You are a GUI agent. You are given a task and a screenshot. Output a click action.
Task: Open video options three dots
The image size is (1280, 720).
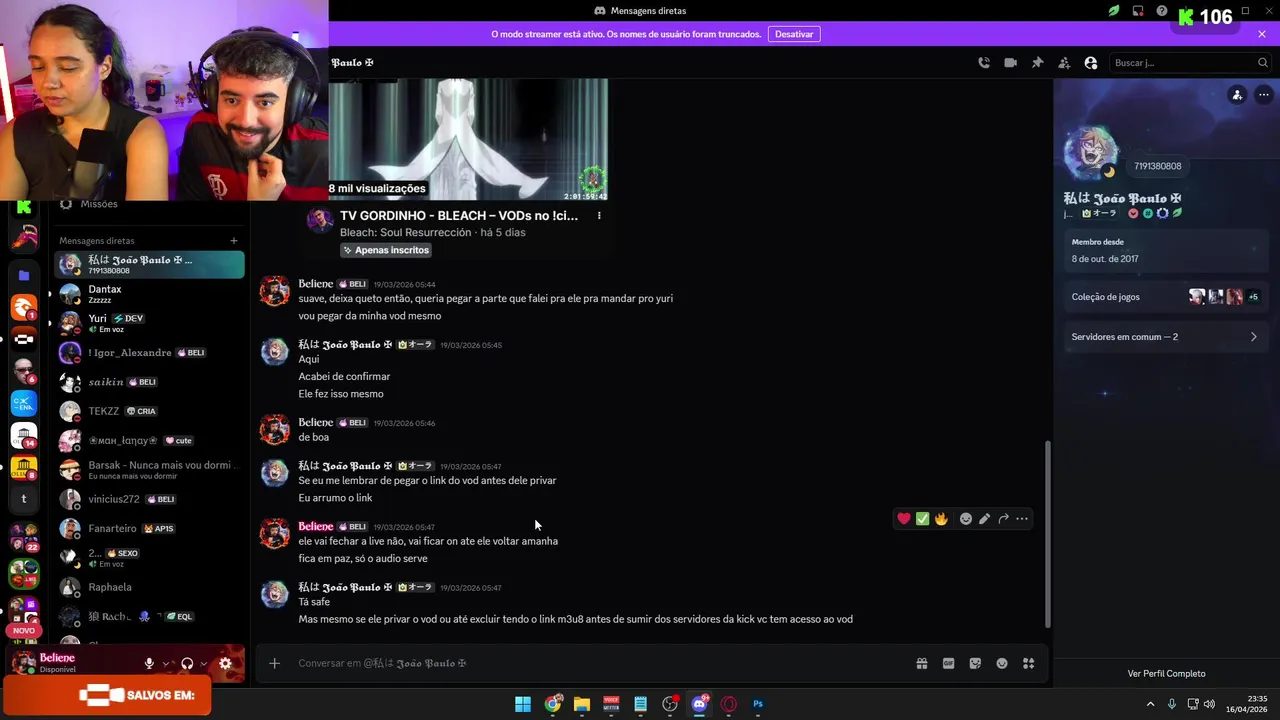[599, 216]
